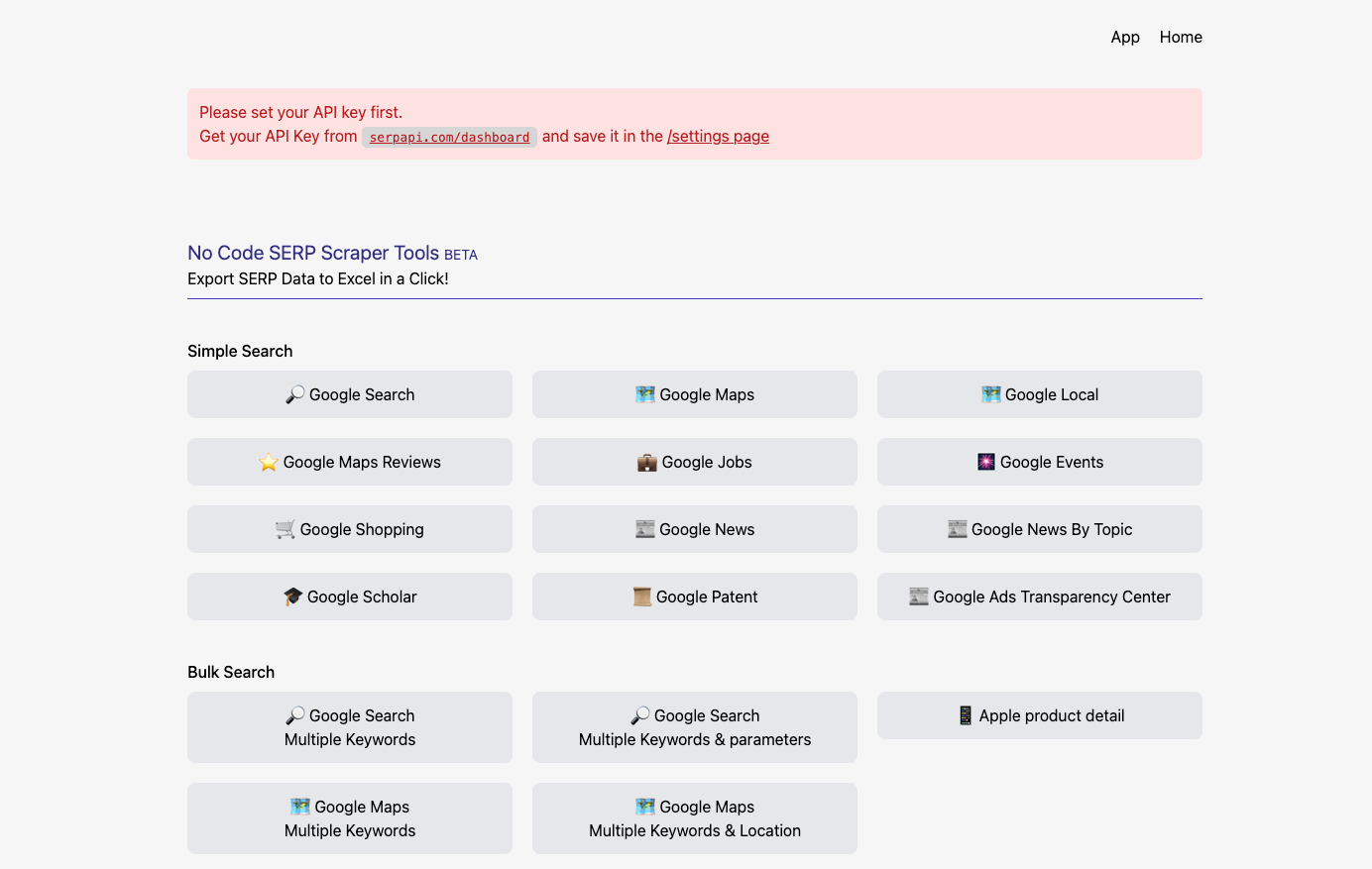Click the phone icon for Apple product detail
The image size is (1372, 869).
tap(966, 715)
